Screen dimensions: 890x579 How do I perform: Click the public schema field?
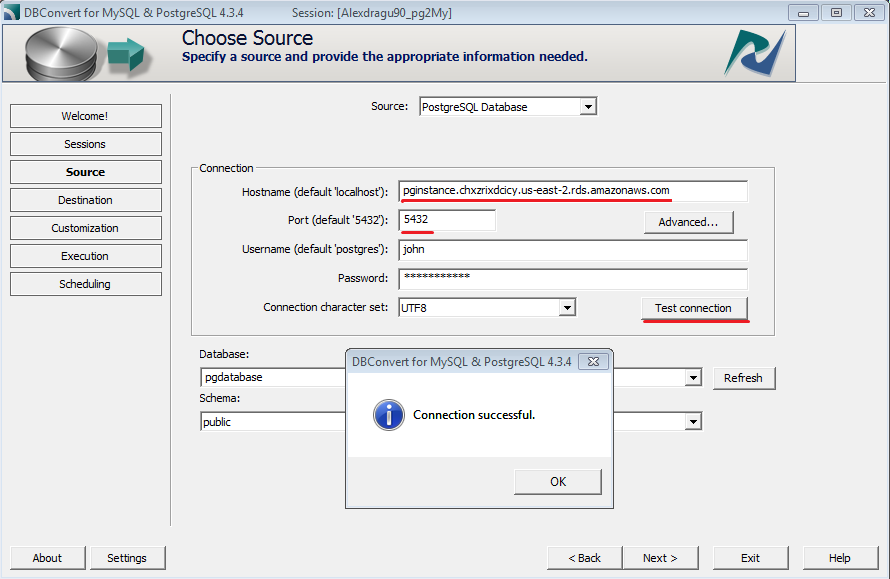(273, 422)
